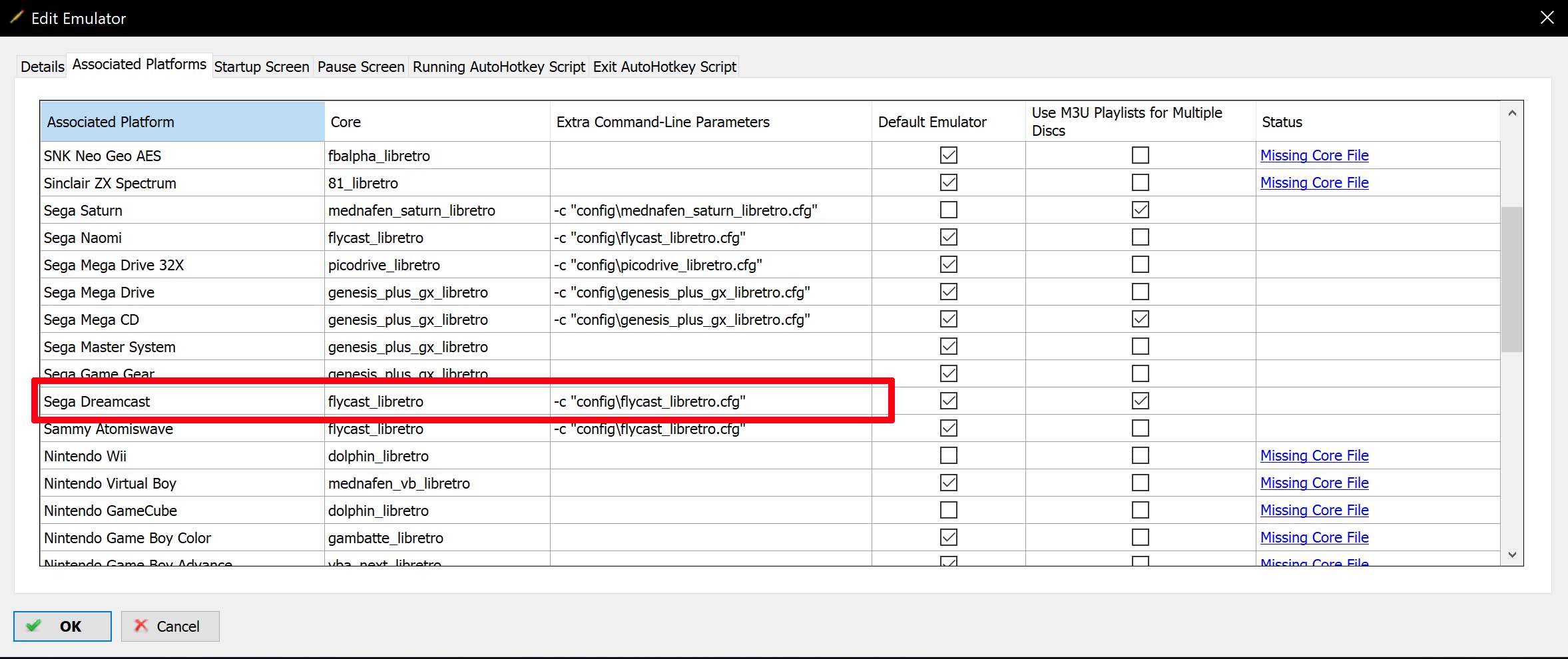Open the Exit AutoHotkey Script tab

(664, 67)
